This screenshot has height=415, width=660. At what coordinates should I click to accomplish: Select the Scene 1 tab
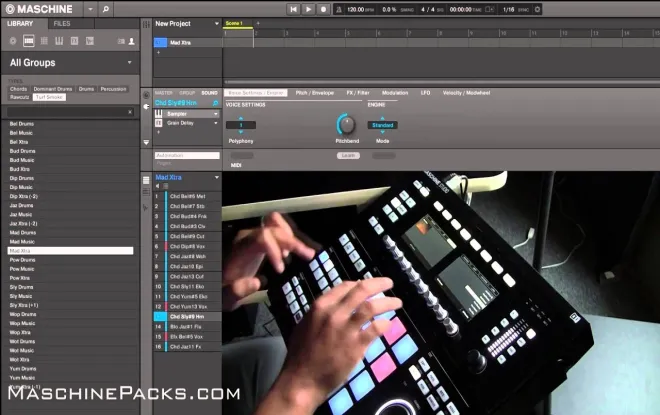[x=238, y=24]
